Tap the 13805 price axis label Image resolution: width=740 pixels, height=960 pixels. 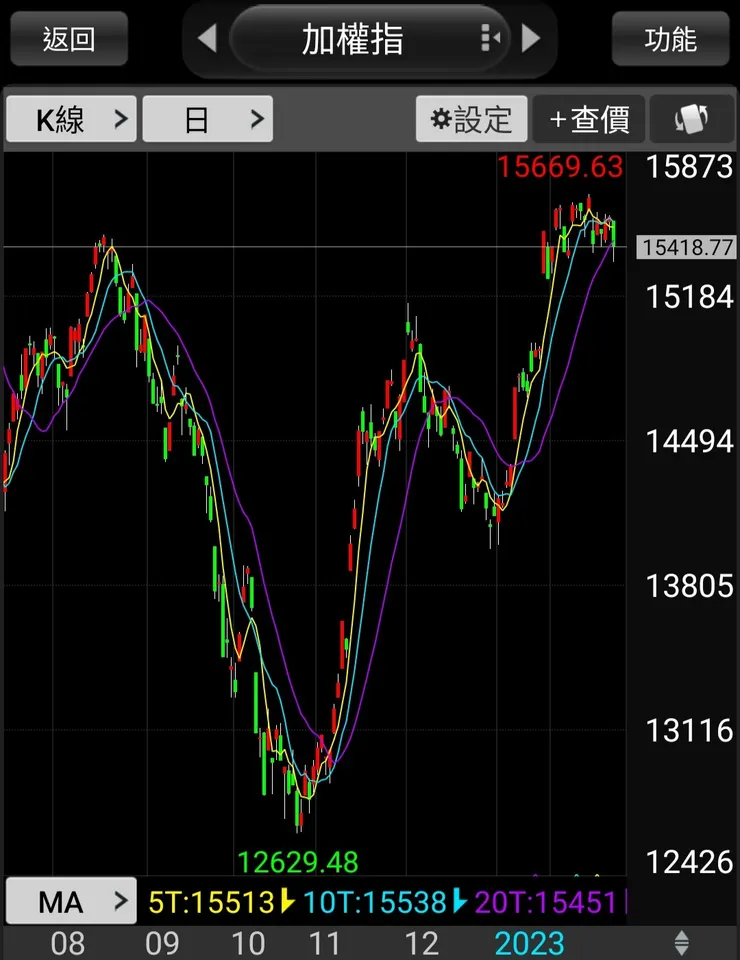click(x=689, y=586)
